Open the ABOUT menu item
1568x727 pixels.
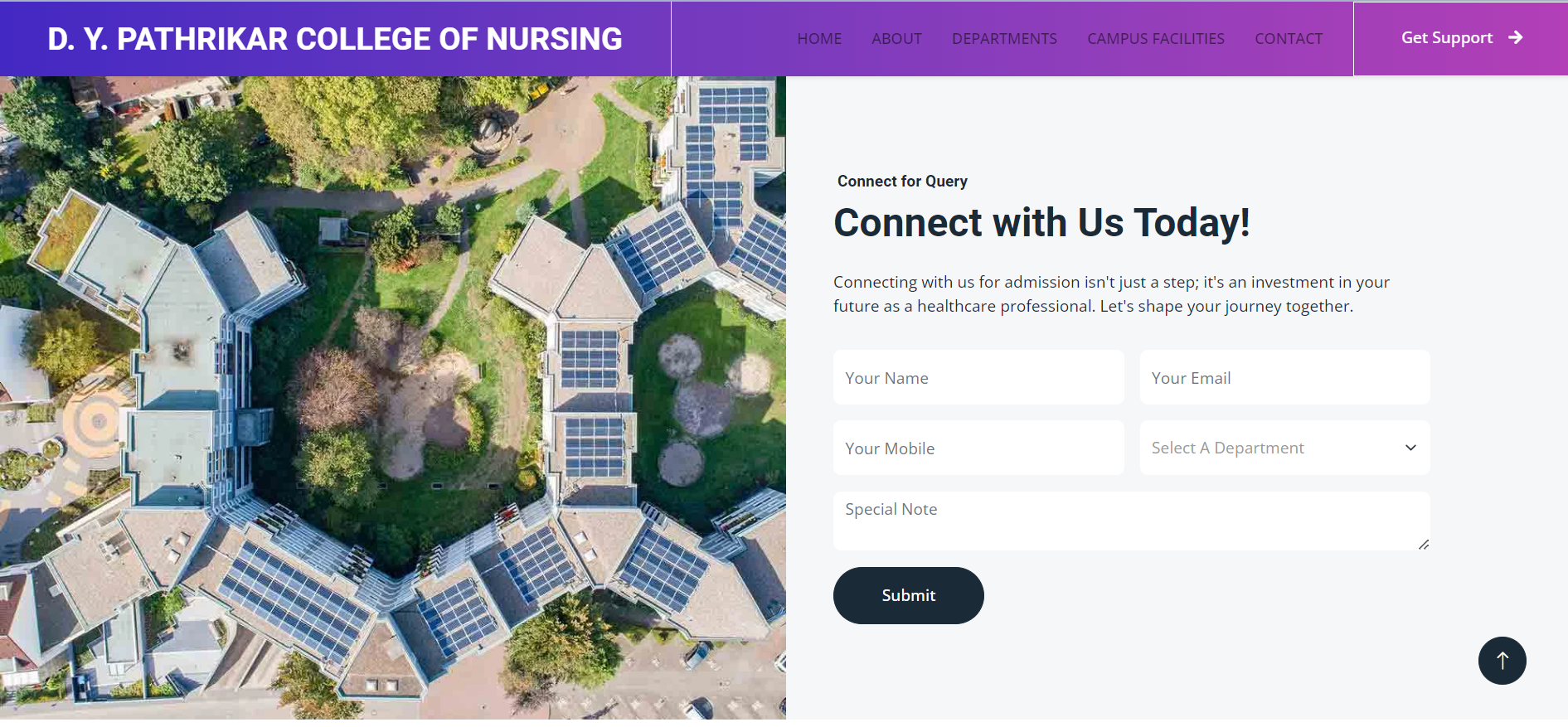pos(896,39)
